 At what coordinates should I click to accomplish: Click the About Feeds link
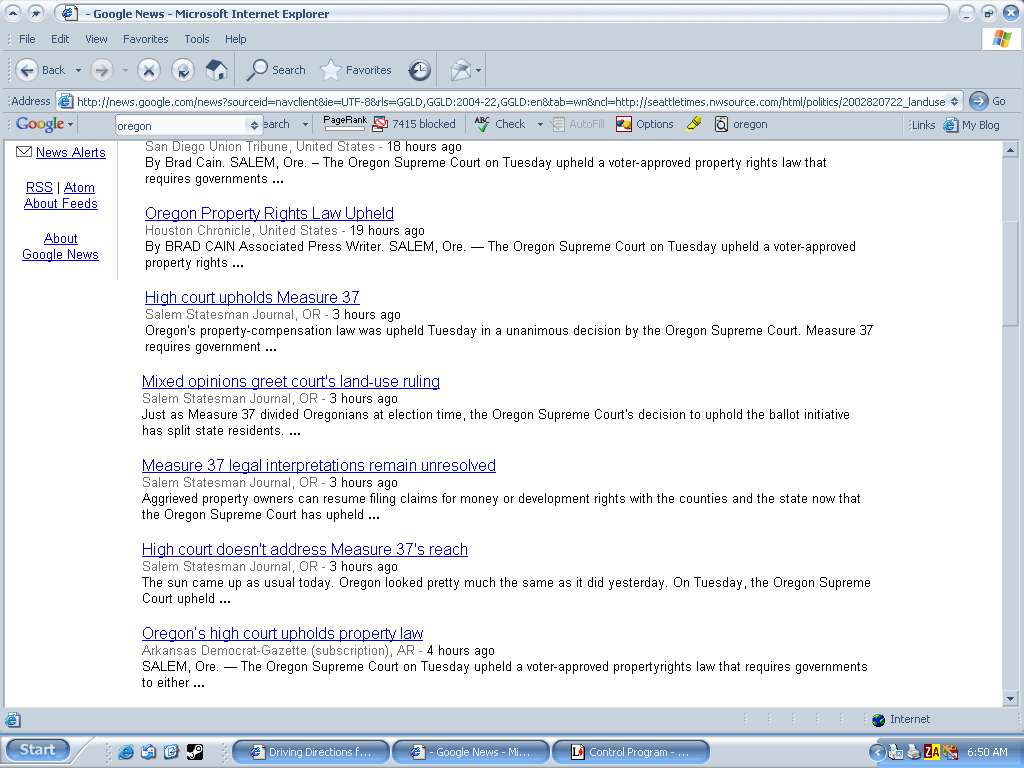pos(61,203)
